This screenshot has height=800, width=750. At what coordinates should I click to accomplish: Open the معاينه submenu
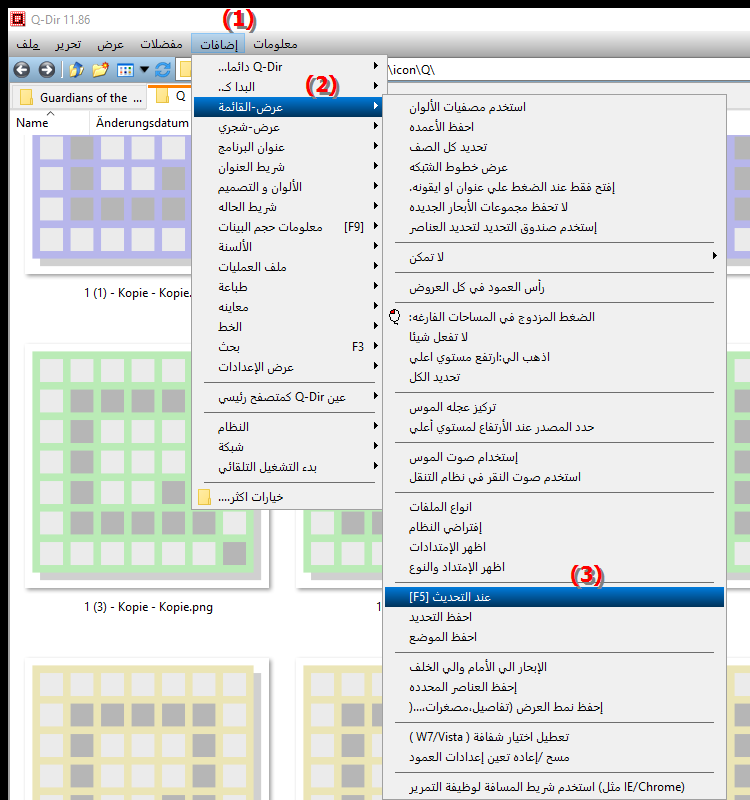pyautogui.click(x=287, y=307)
